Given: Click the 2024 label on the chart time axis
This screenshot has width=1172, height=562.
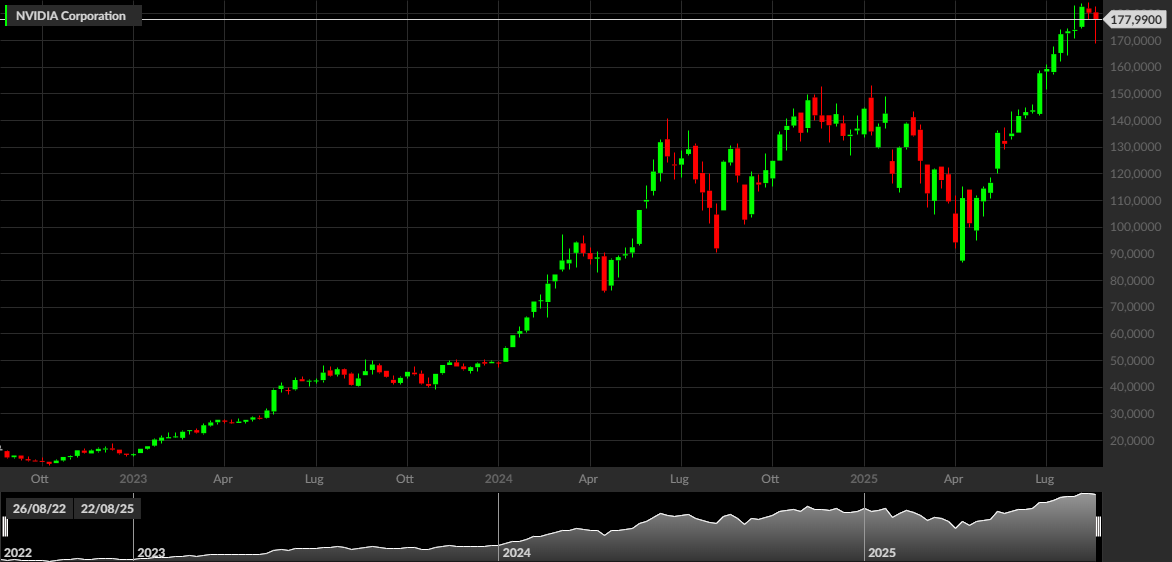Looking at the screenshot, I should [499, 477].
